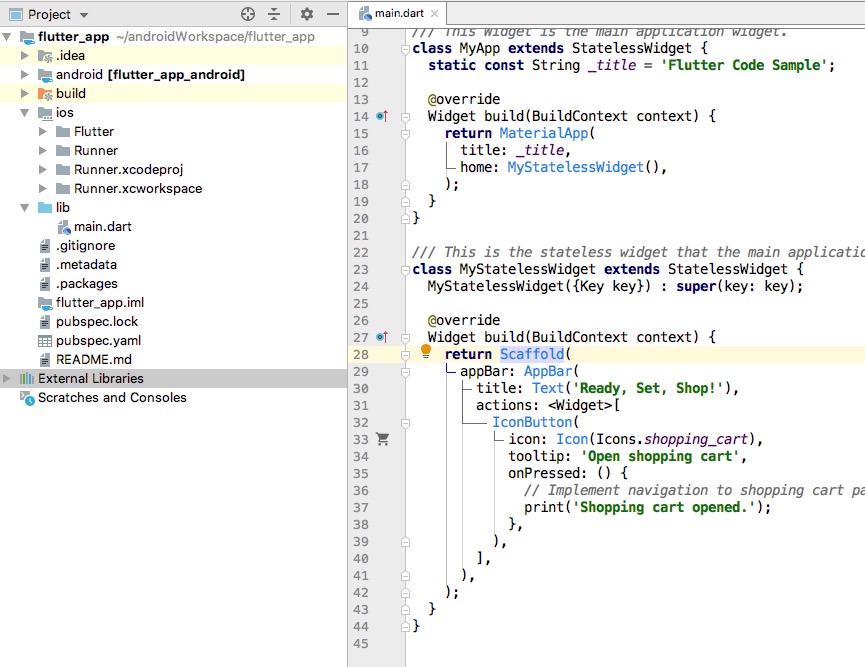Image resolution: width=865 pixels, height=667 pixels.
Task: Expand the android folder node
Action: click(22, 75)
